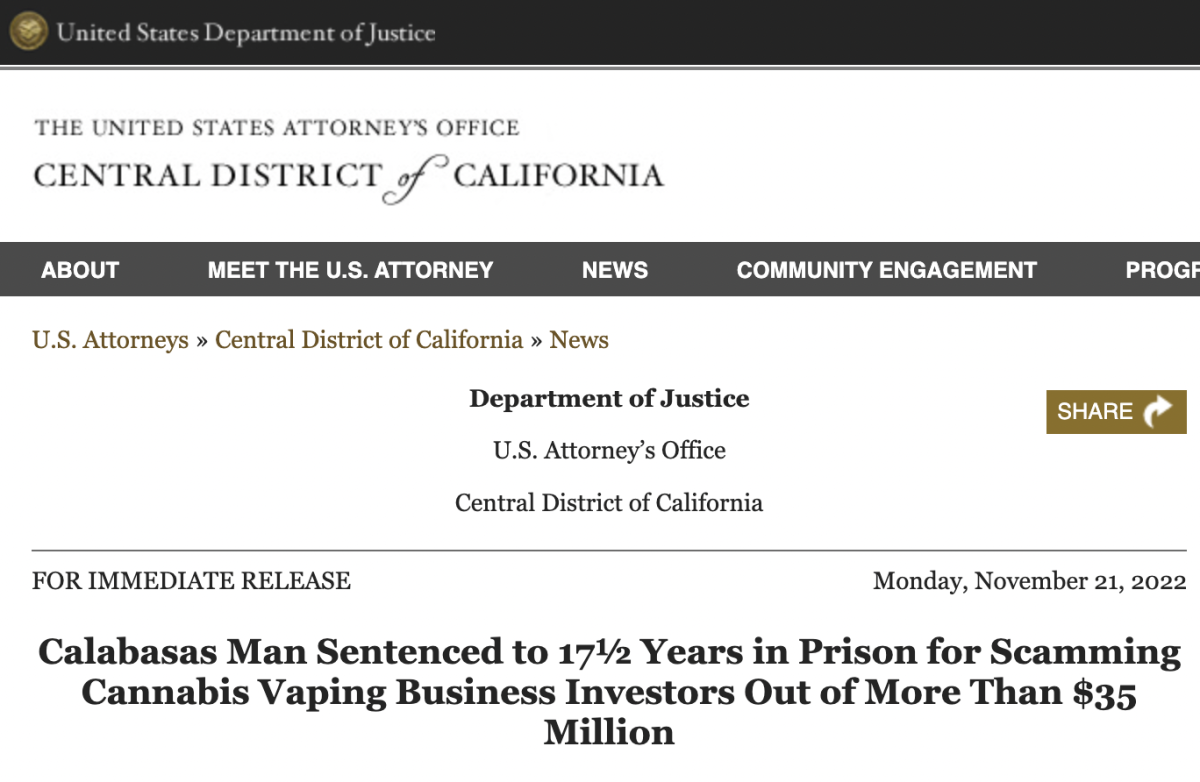This screenshot has width=1200, height=782.
Task: Click the centered U.S. Attorney's Office text
Action: point(609,450)
